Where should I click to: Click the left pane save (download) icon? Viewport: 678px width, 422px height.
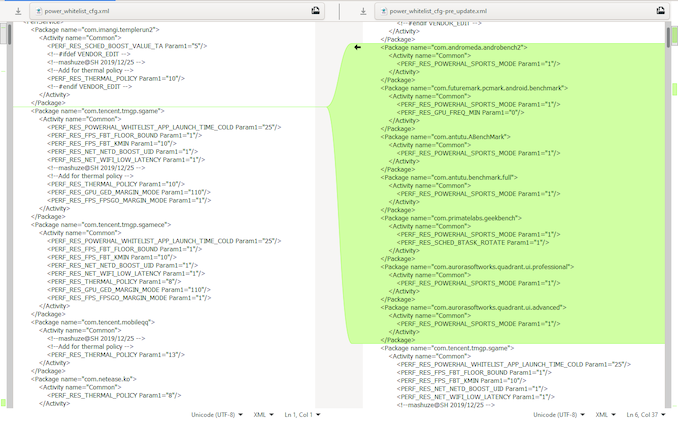[17, 10]
